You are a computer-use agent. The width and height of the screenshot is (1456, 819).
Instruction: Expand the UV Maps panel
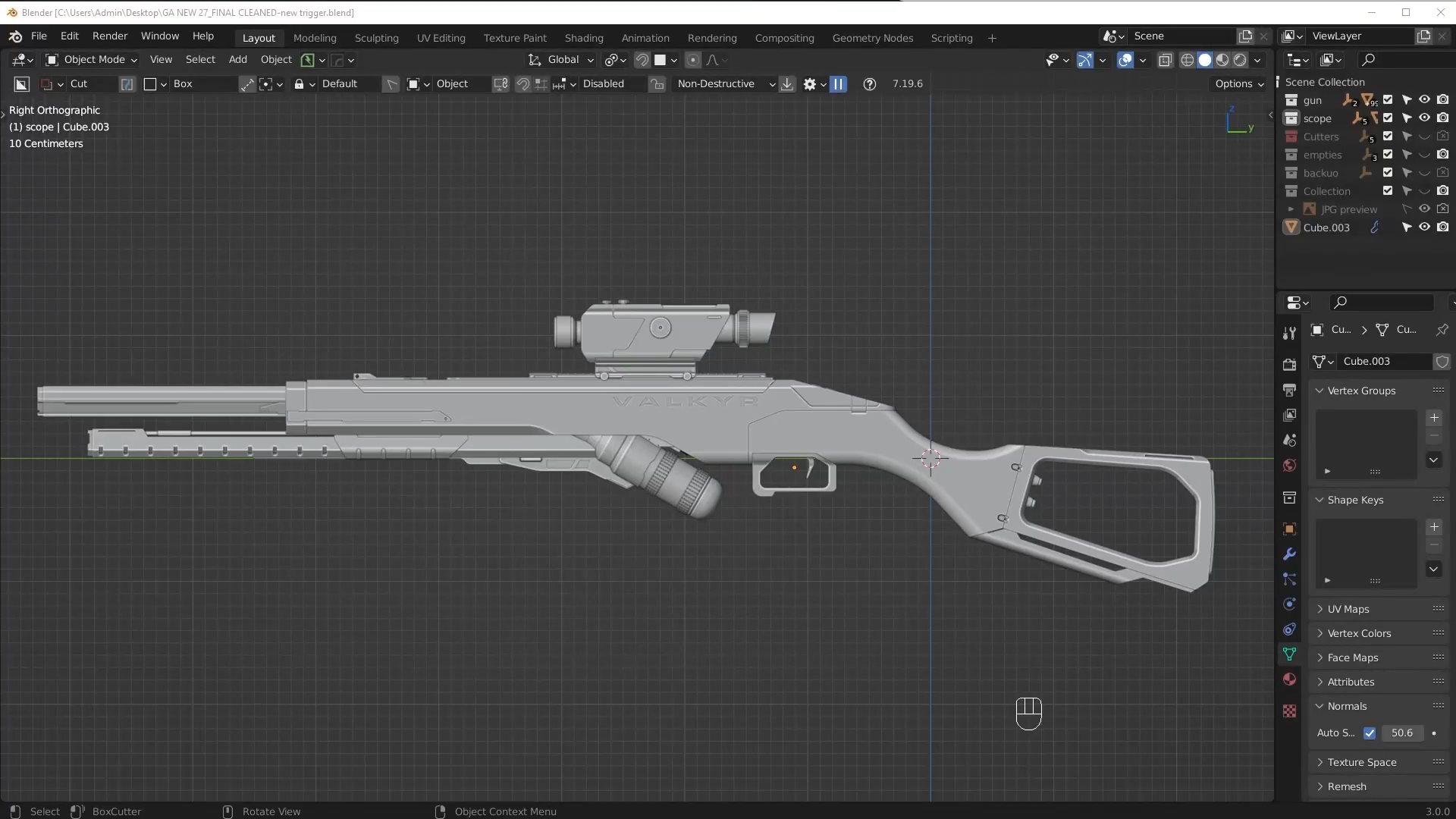tap(1348, 609)
